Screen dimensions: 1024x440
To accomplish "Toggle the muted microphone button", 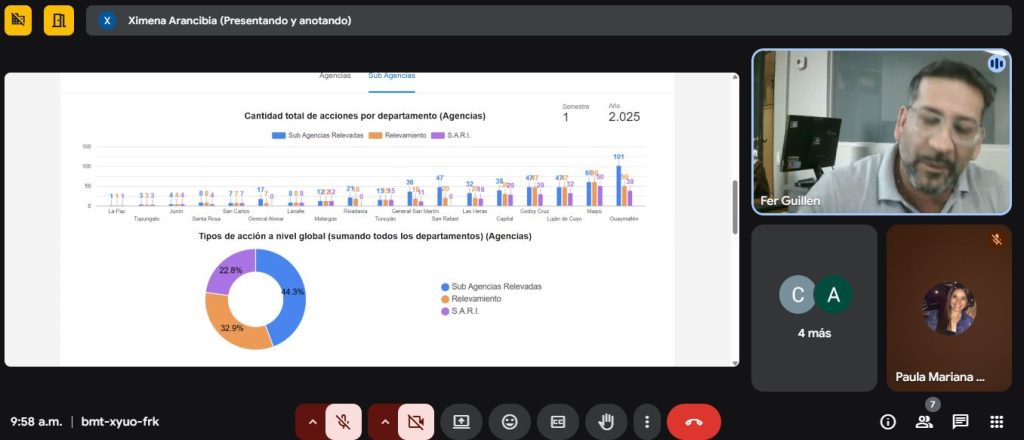I will [343, 422].
